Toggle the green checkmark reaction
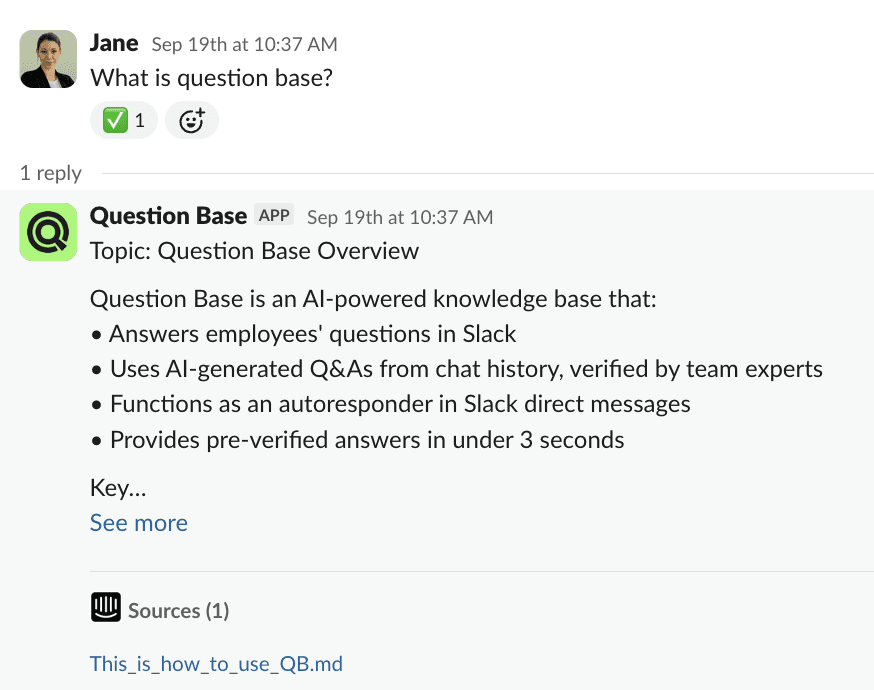 click(x=123, y=121)
